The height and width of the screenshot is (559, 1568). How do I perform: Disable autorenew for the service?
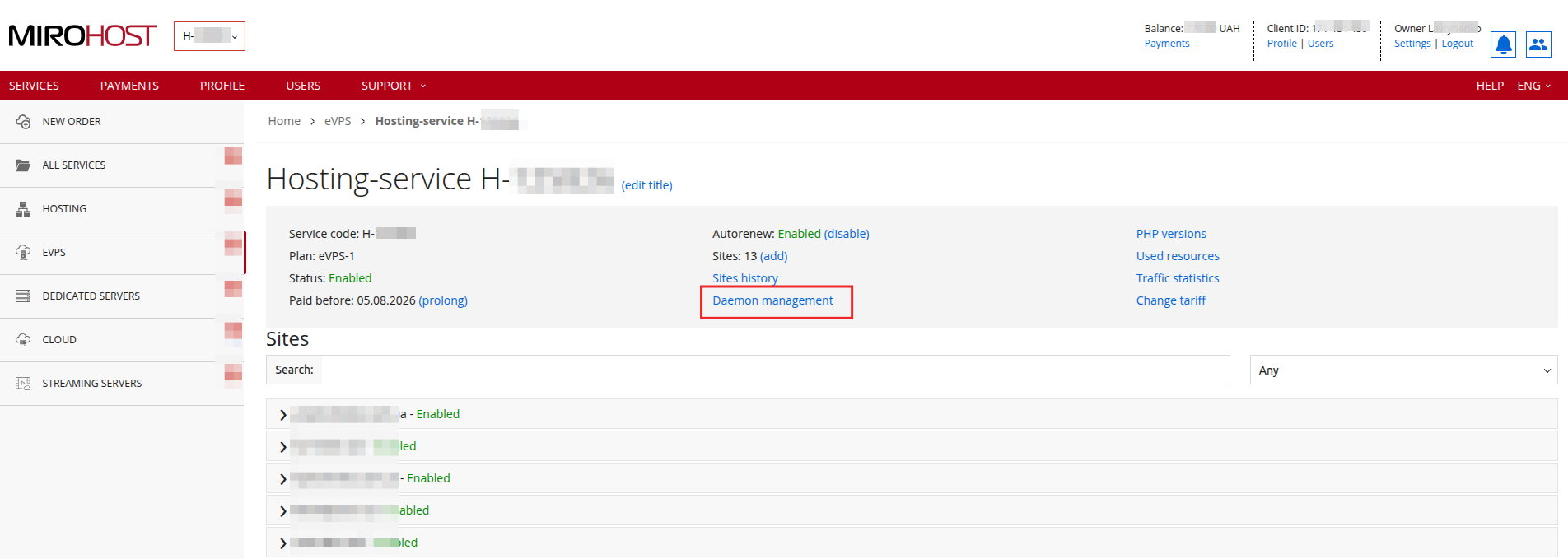click(847, 234)
